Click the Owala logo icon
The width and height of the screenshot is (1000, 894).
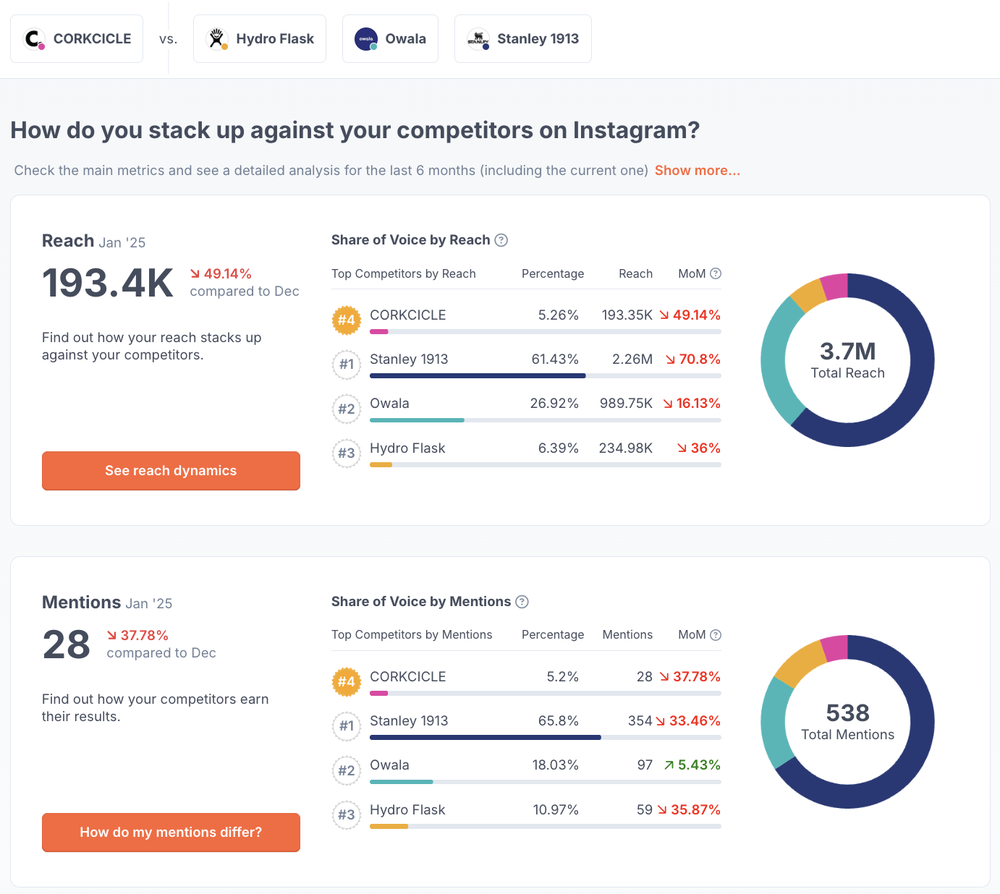tap(366, 39)
